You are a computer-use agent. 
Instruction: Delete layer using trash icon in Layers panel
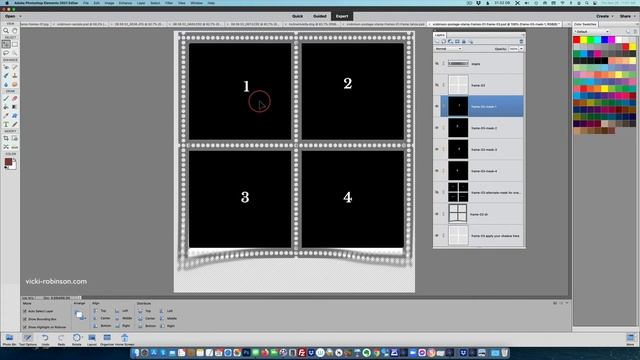[521, 42]
